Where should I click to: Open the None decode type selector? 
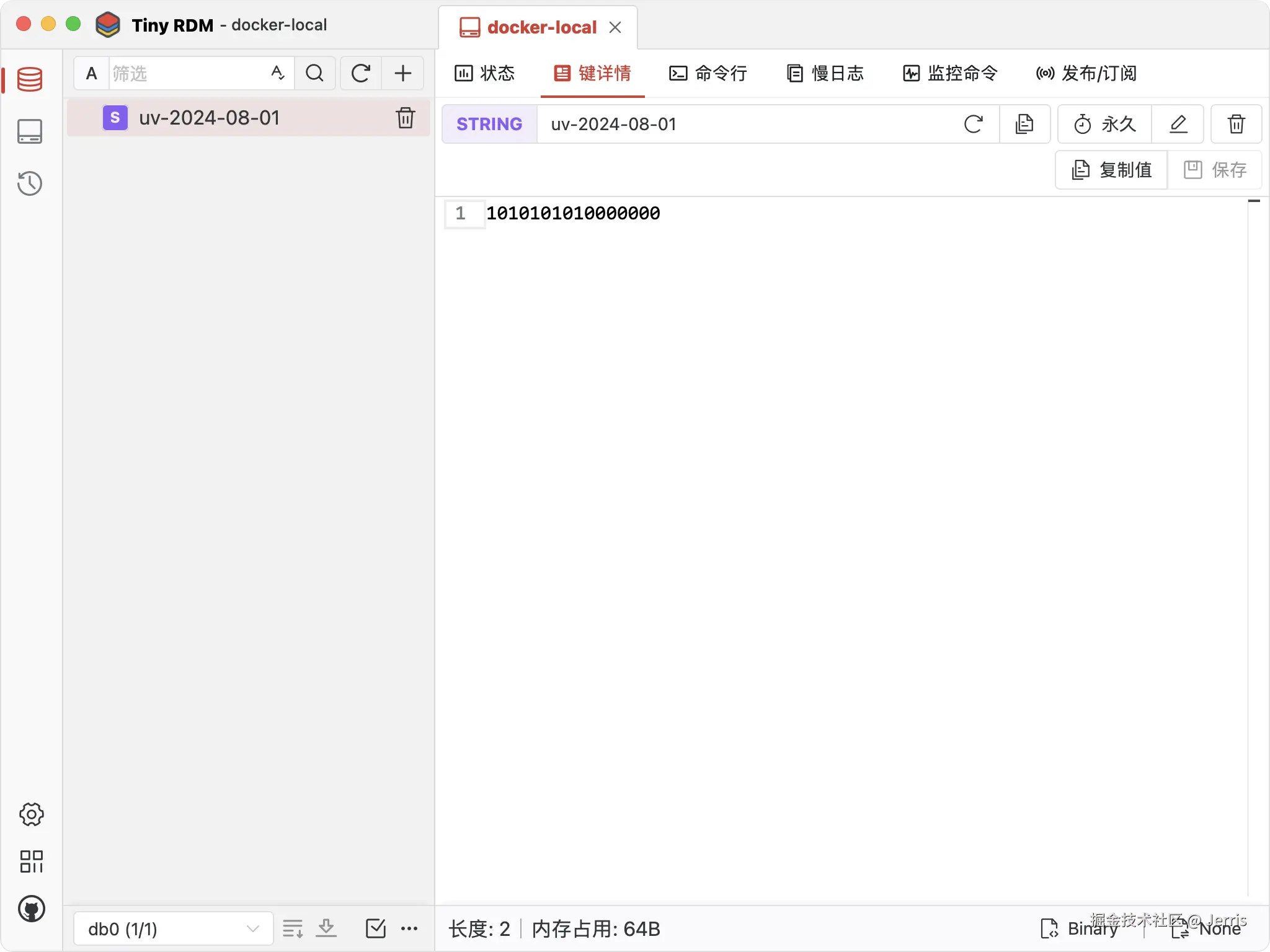coord(1207,928)
